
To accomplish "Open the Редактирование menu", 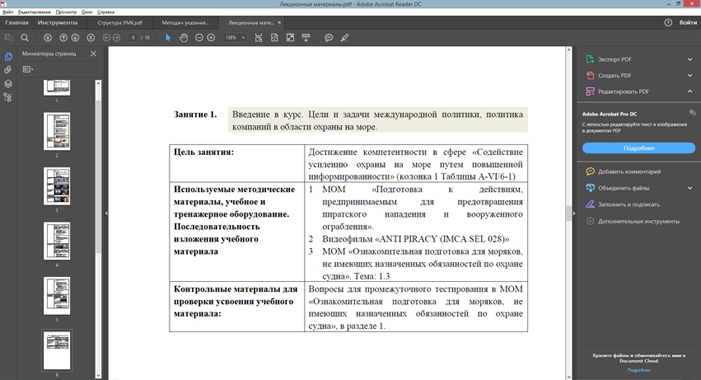I will pos(34,12).
